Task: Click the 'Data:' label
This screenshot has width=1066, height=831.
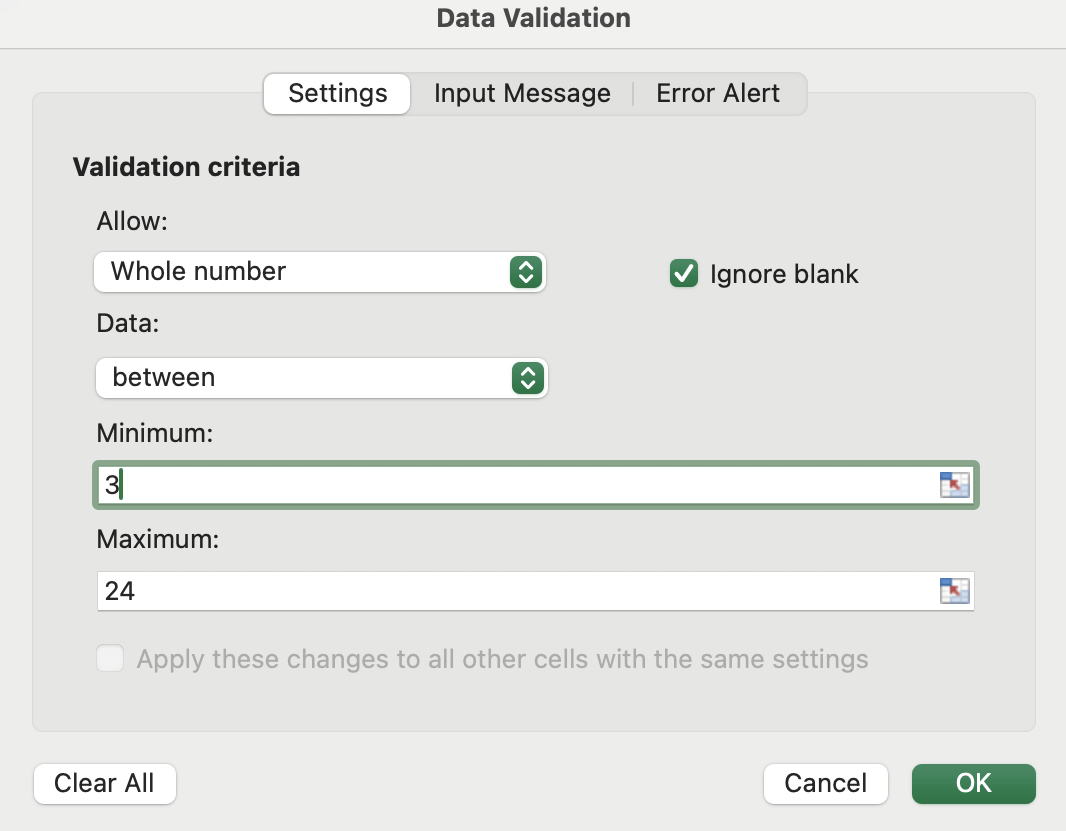Action: (128, 323)
